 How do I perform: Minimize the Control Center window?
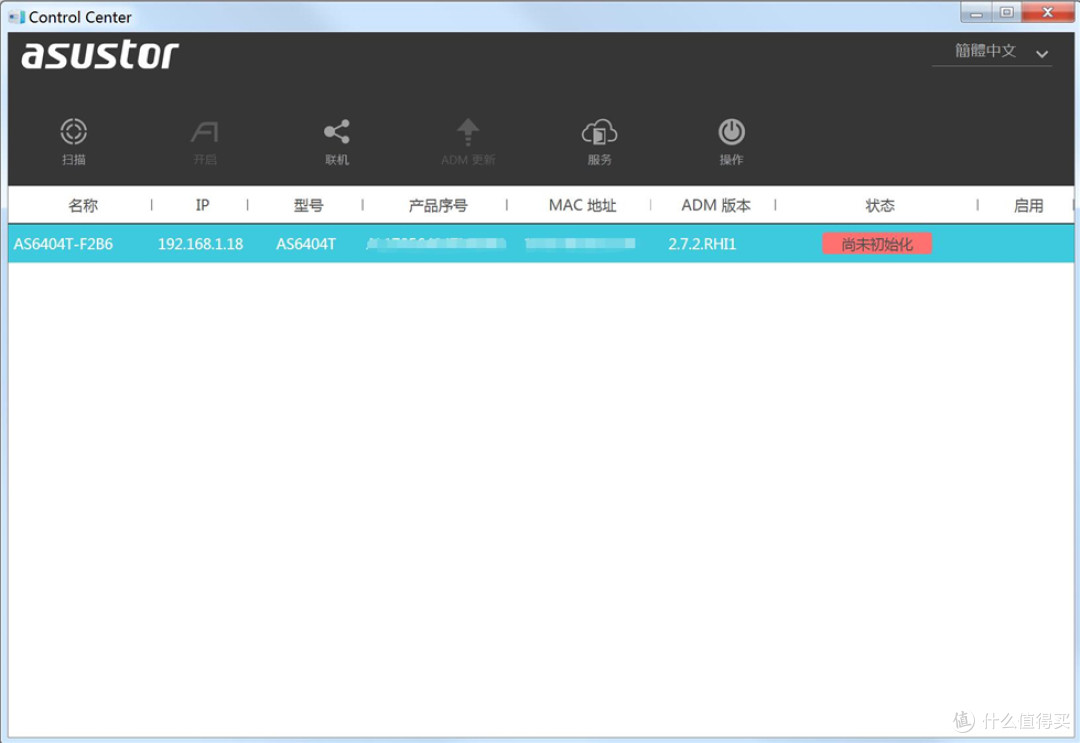(976, 13)
